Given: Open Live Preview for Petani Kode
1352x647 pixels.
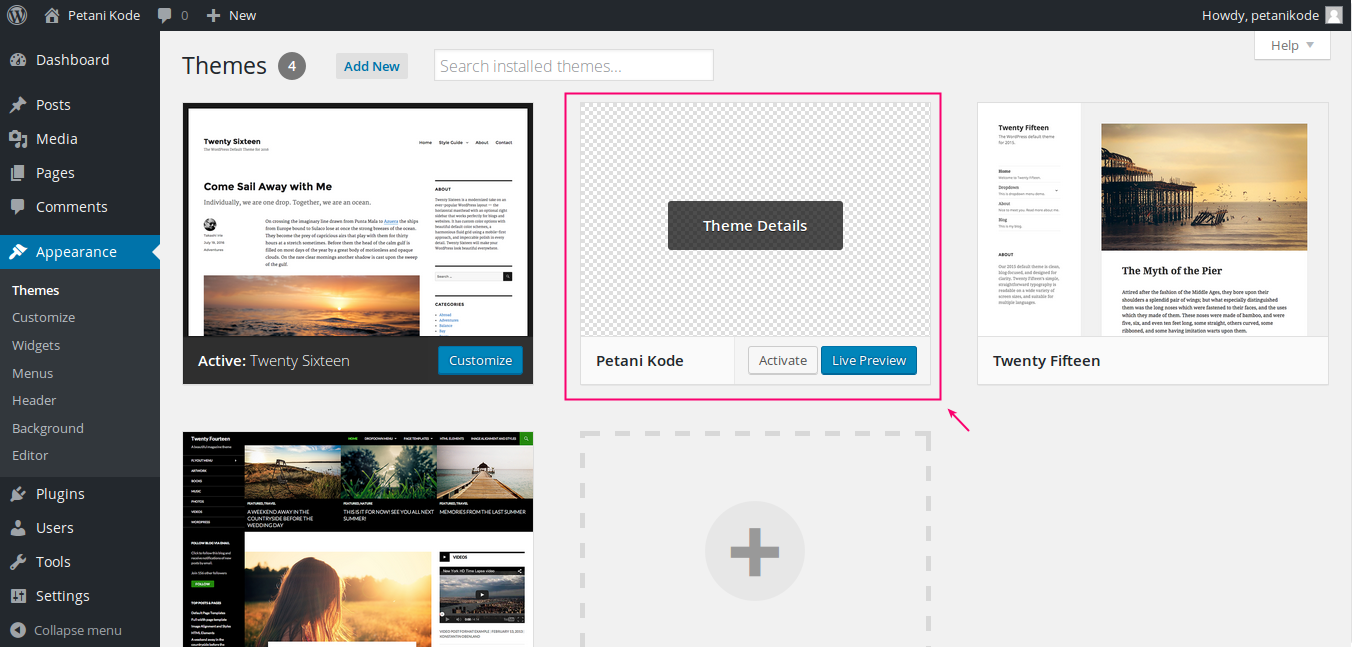Looking at the screenshot, I should [x=869, y=360].
